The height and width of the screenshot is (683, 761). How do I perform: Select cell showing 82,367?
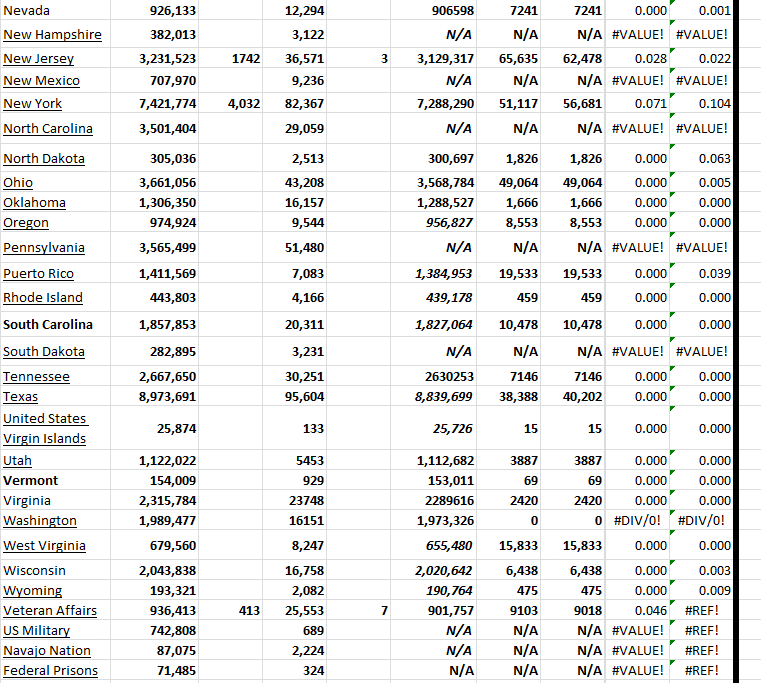tap(295, 104)
